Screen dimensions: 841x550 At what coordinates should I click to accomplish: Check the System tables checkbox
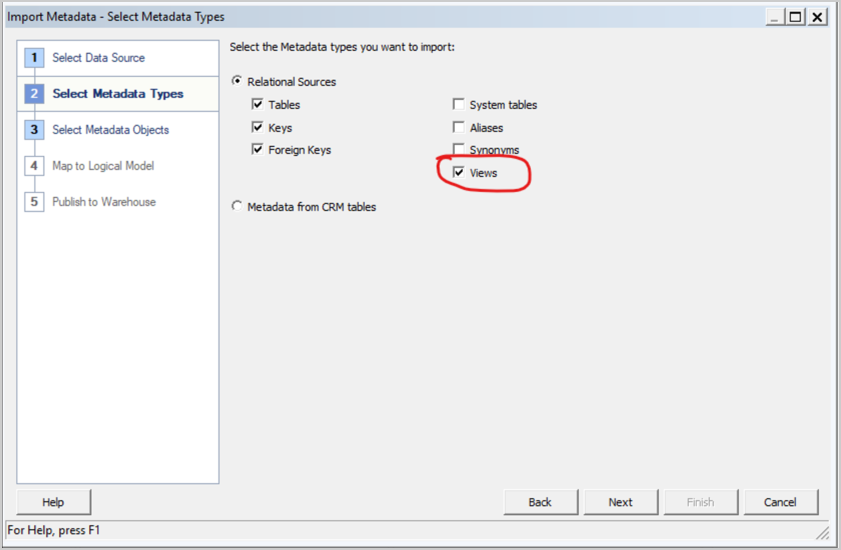[x=459, y=105]
